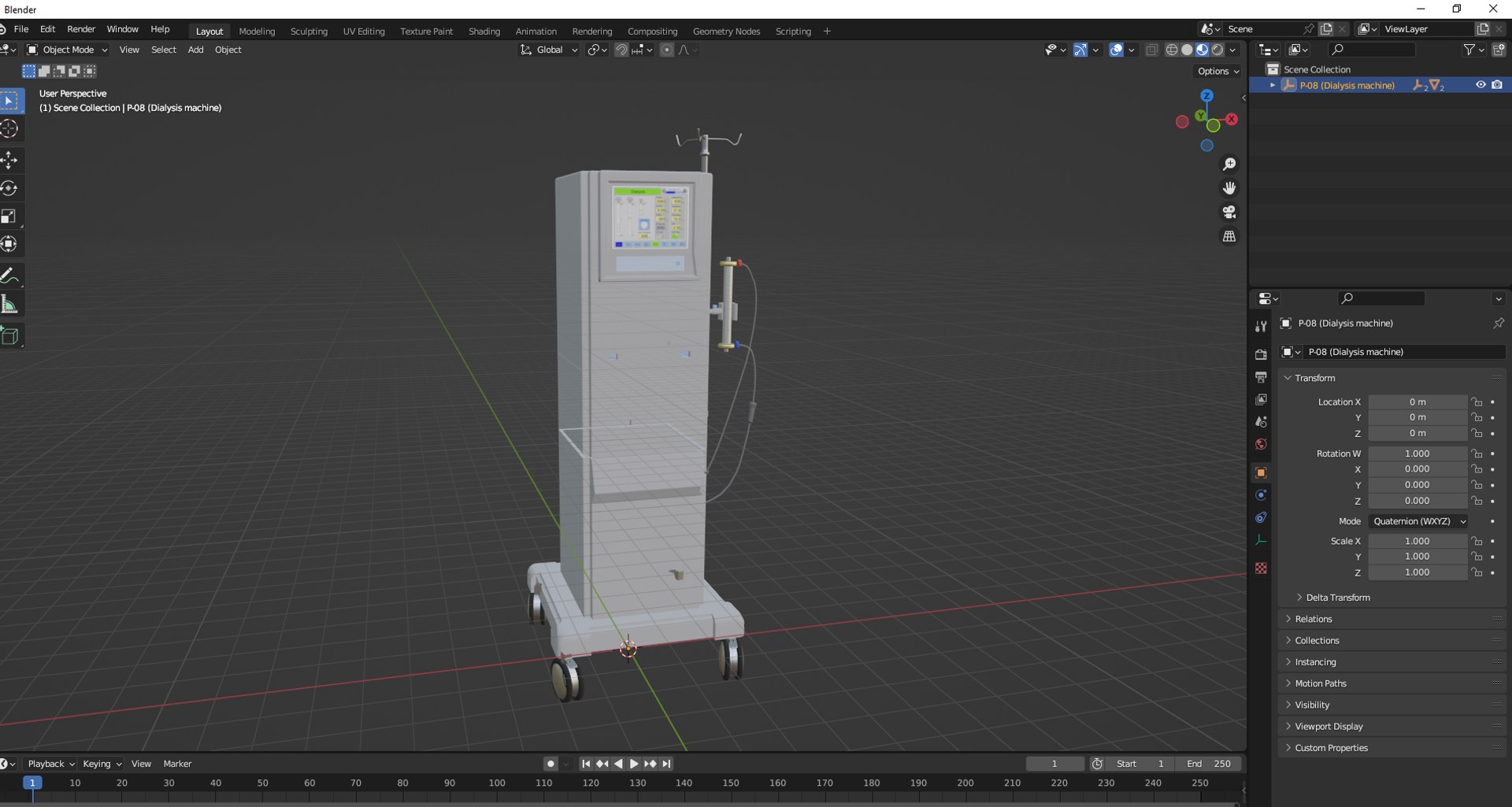Open the Render menu
Screen dimensions: 1512x807
click(x=81, y=29)
